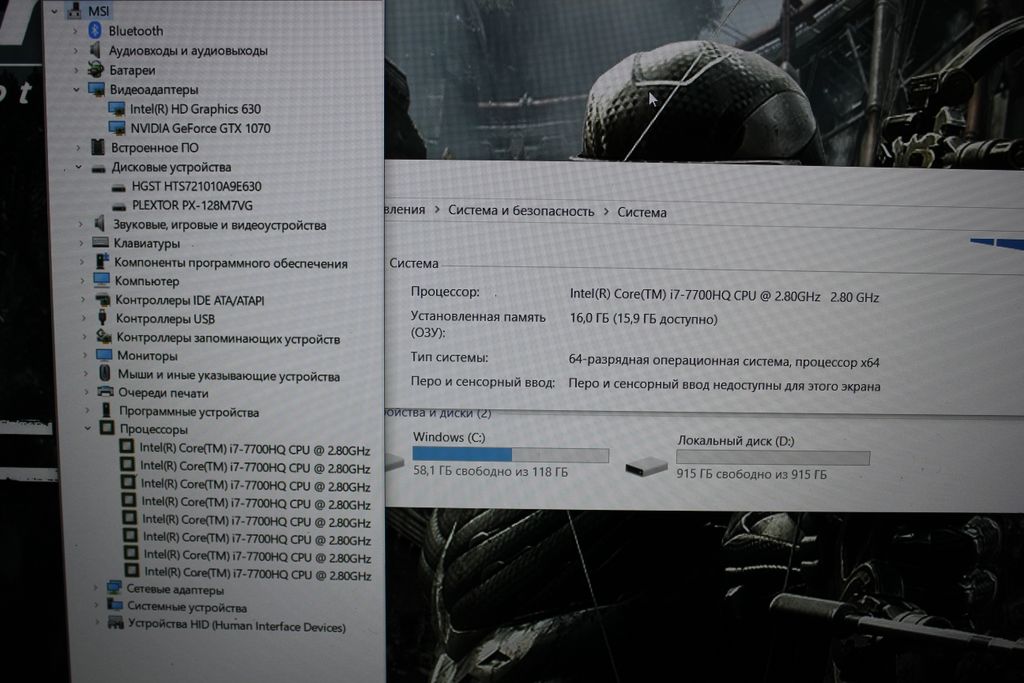Expand the Аудиовходы и аудиовыходы category
Screen dimensions: 1024x683
pyautogui.click(x=75, y=51)
